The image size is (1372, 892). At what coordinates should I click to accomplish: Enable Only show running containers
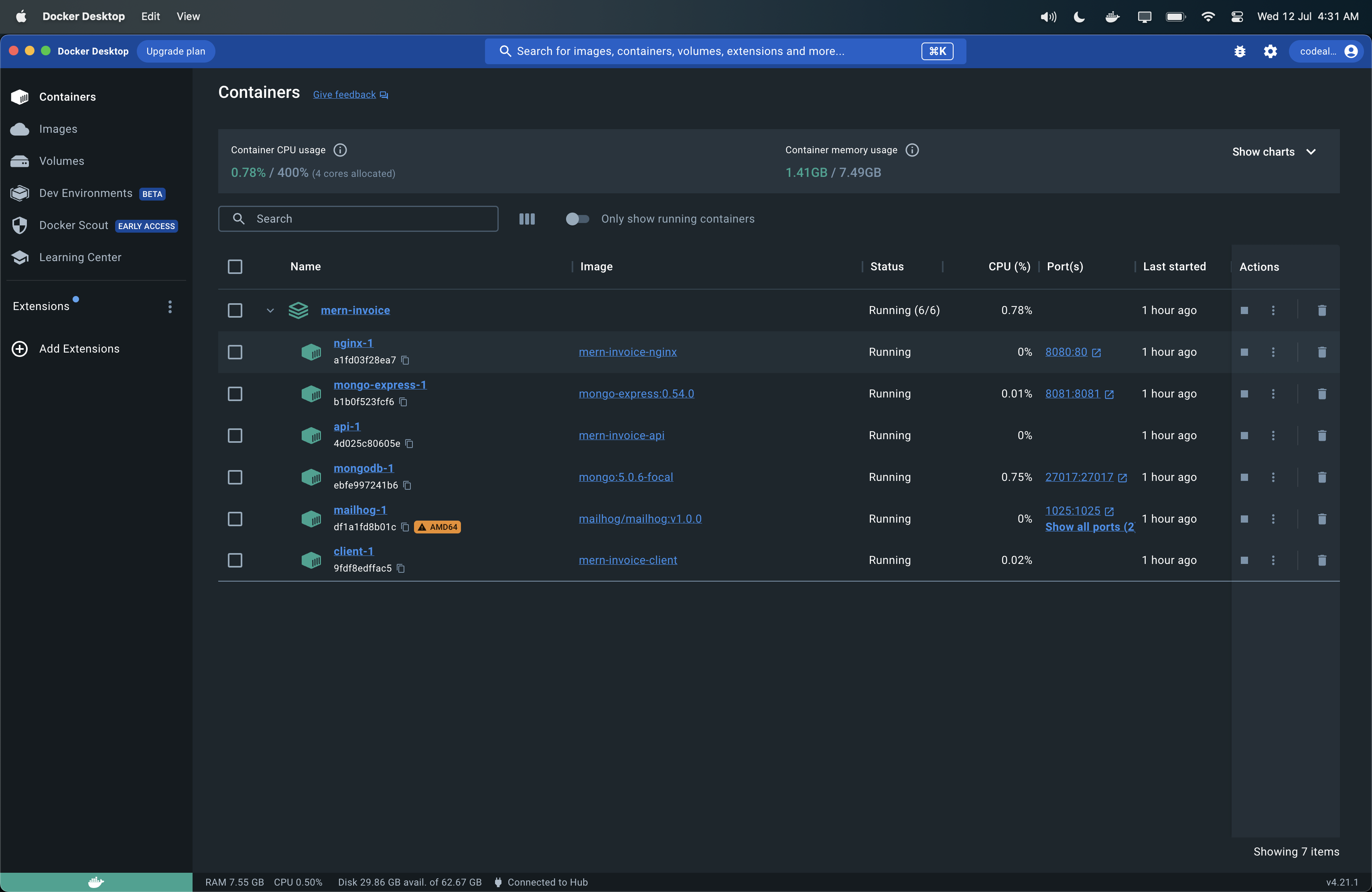[x=576, y=219]
